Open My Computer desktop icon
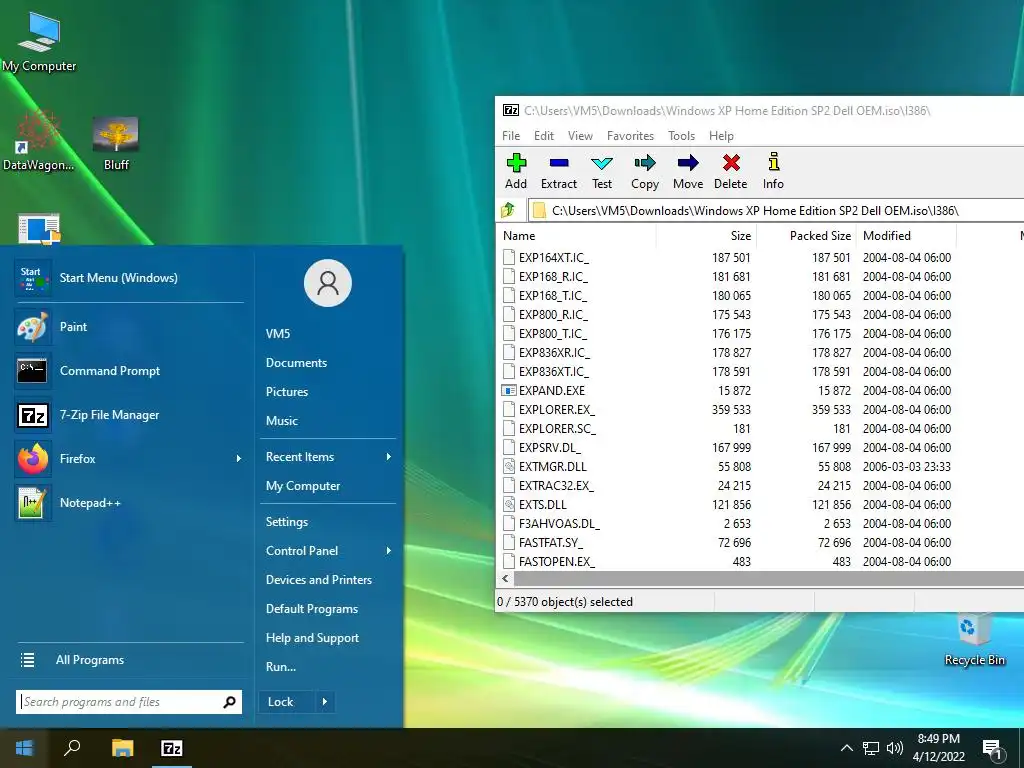This screenshot has height=768, width=1024. pyautogui.click(x=39, y=40)
